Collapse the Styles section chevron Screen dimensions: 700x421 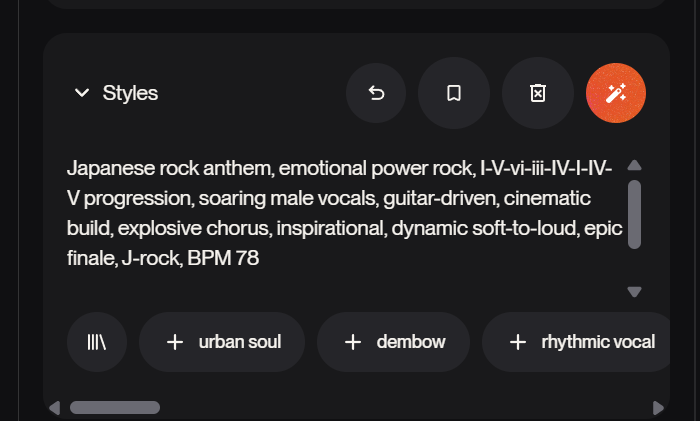click(x=81, y=93)
